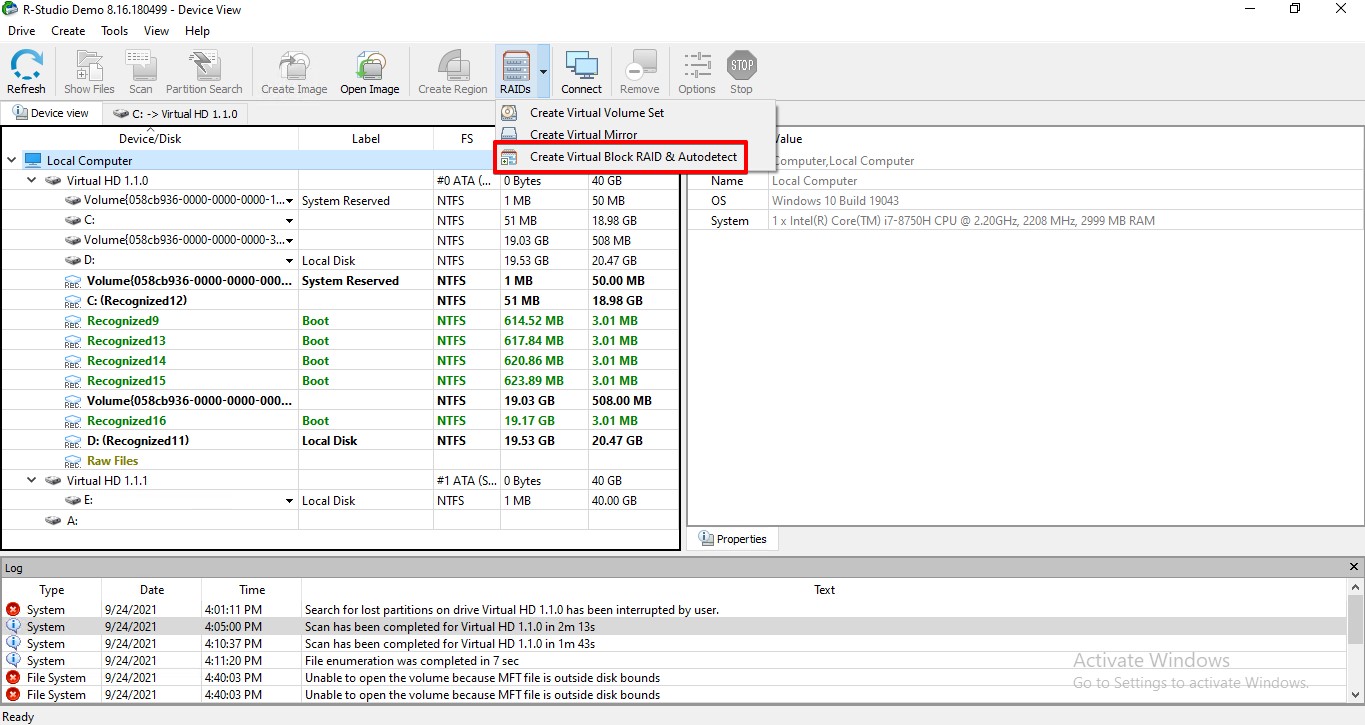1365x725 pixels.
Task: Start a Scan from the toolbar
Action: pyautogui.click(x=140, y=70)
